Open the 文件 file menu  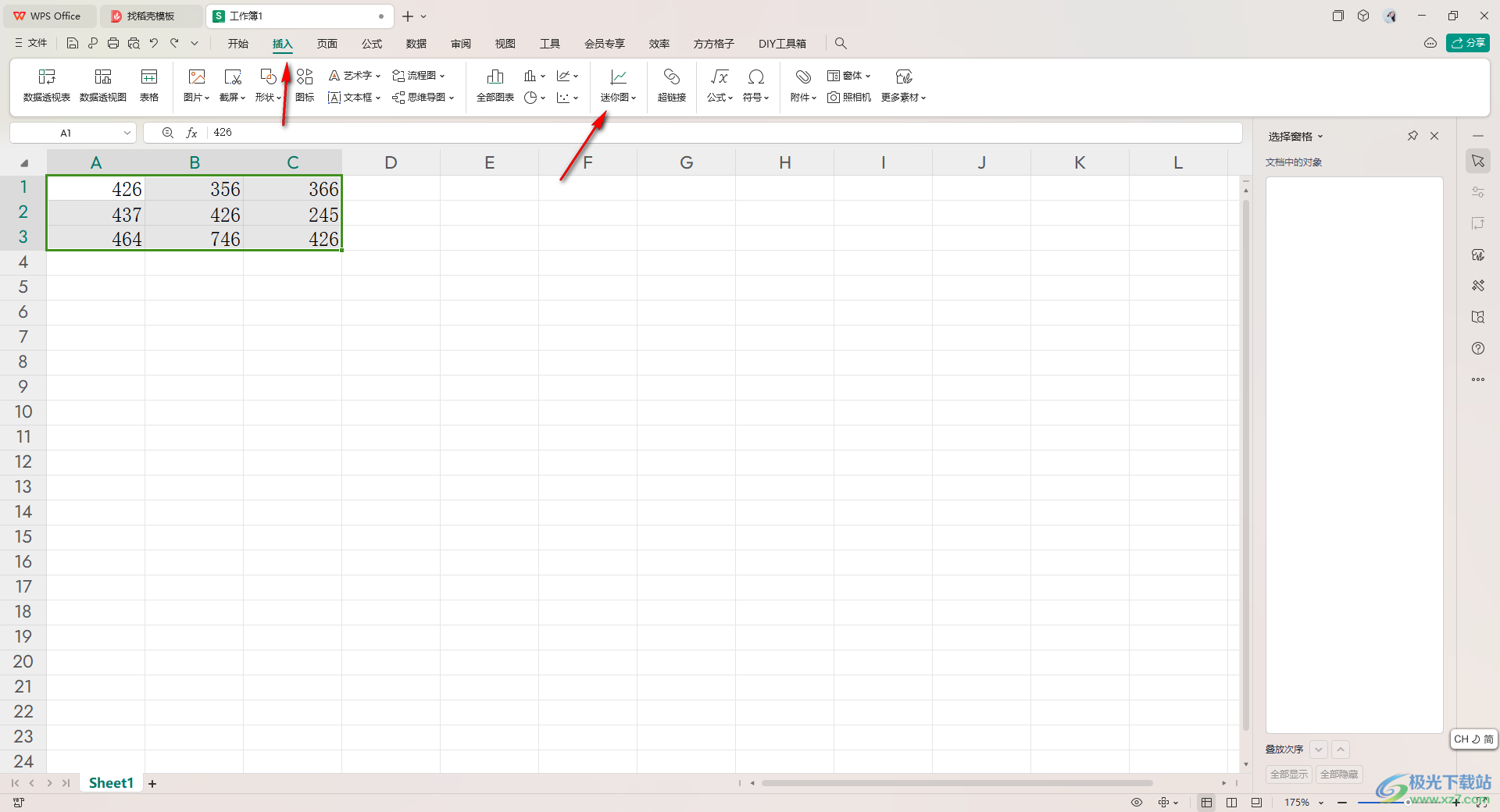point(31,44)
